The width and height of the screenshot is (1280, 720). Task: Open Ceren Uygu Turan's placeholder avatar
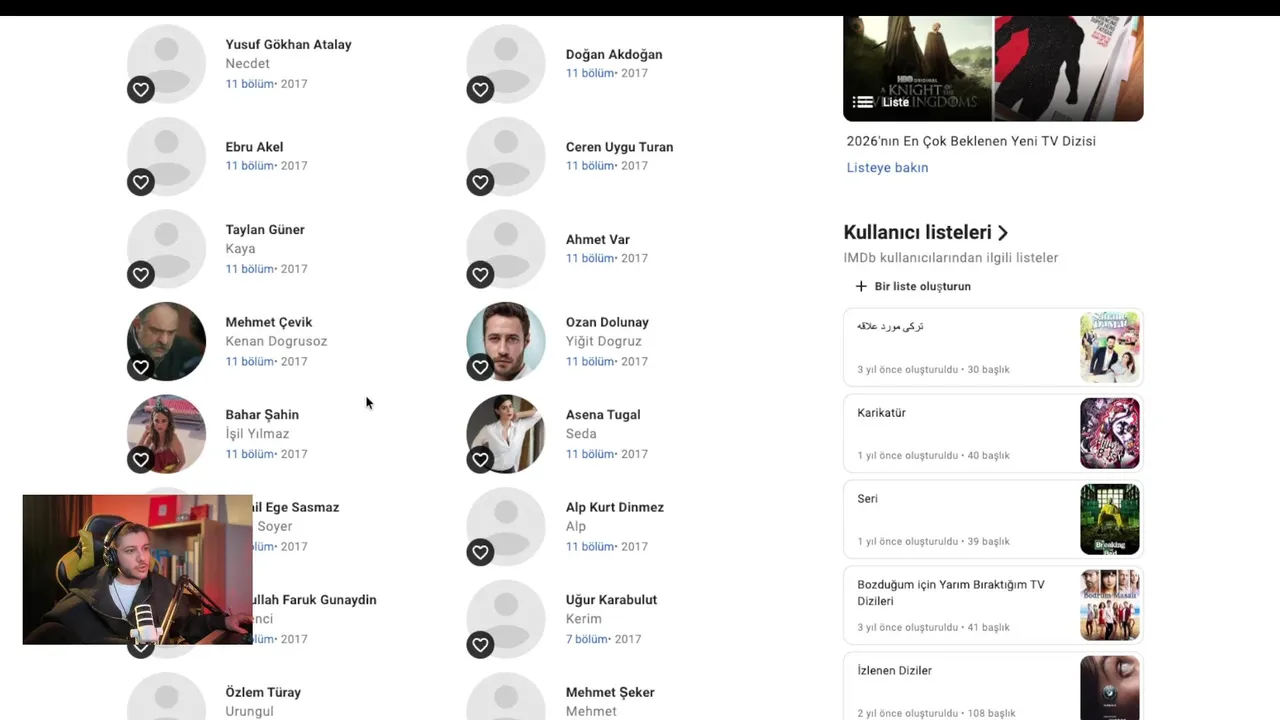506,156
